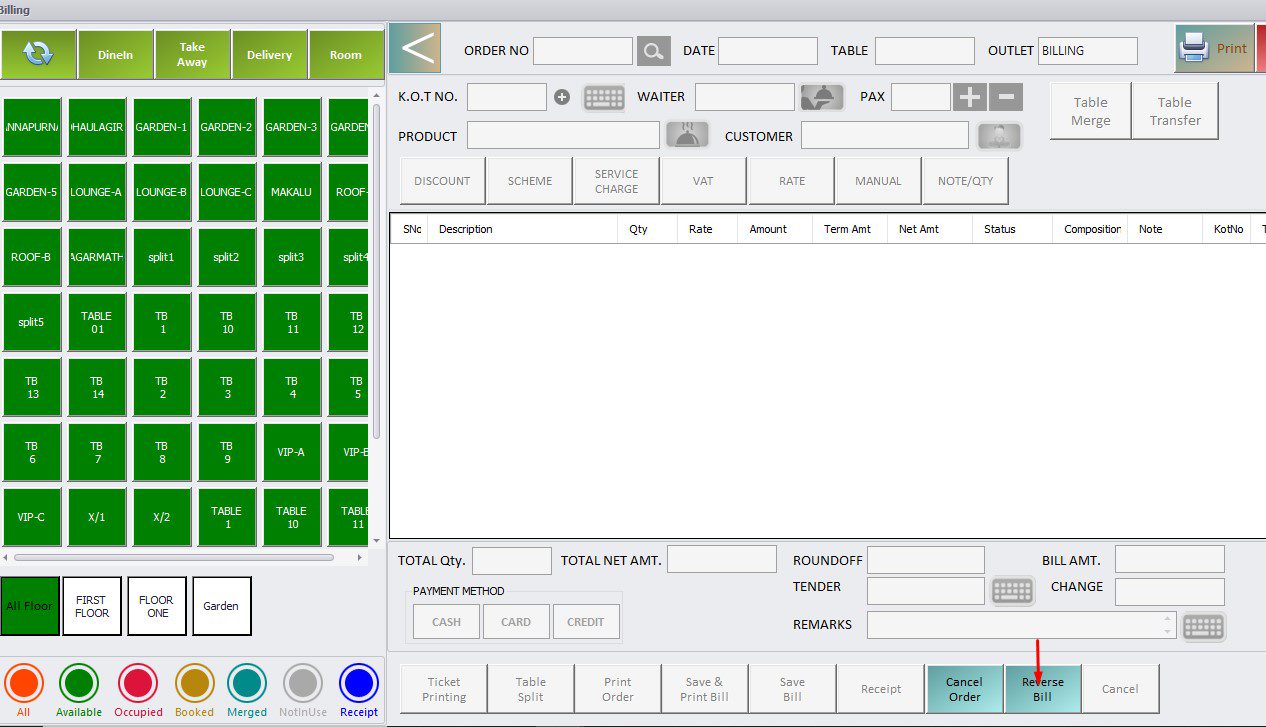Click the back arrow icon
The width and height of the screenshot is (1266, 727).
coord(414,48)
